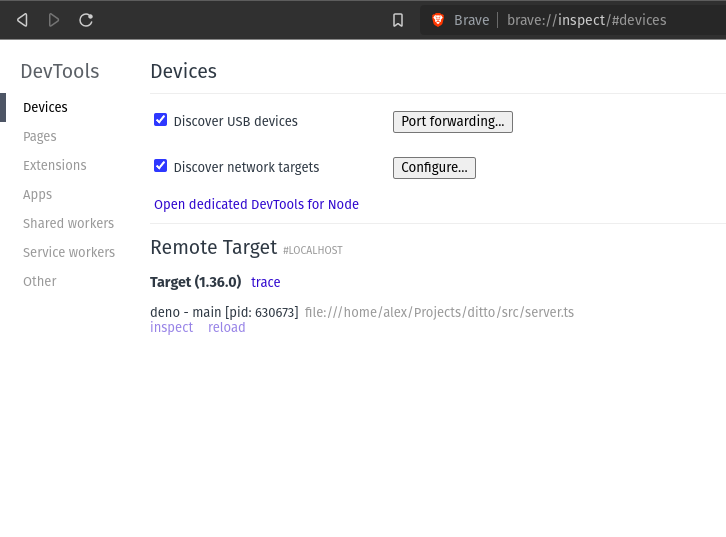Viewport: 726px width, 537px height.
Task: Toggle Discover network targets checkbox
Action: pyautogui.click(x=160, y=166)
